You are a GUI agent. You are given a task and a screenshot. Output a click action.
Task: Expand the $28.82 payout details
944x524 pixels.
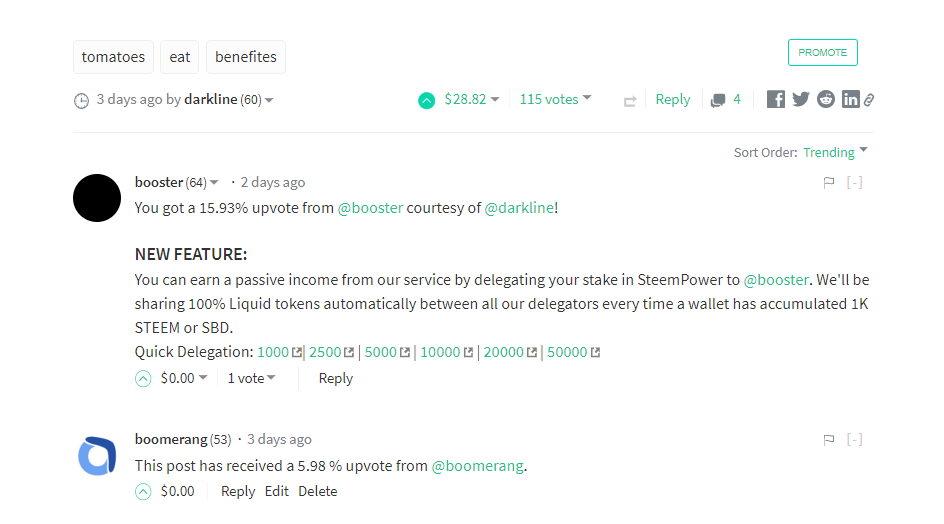click(472, 99)
